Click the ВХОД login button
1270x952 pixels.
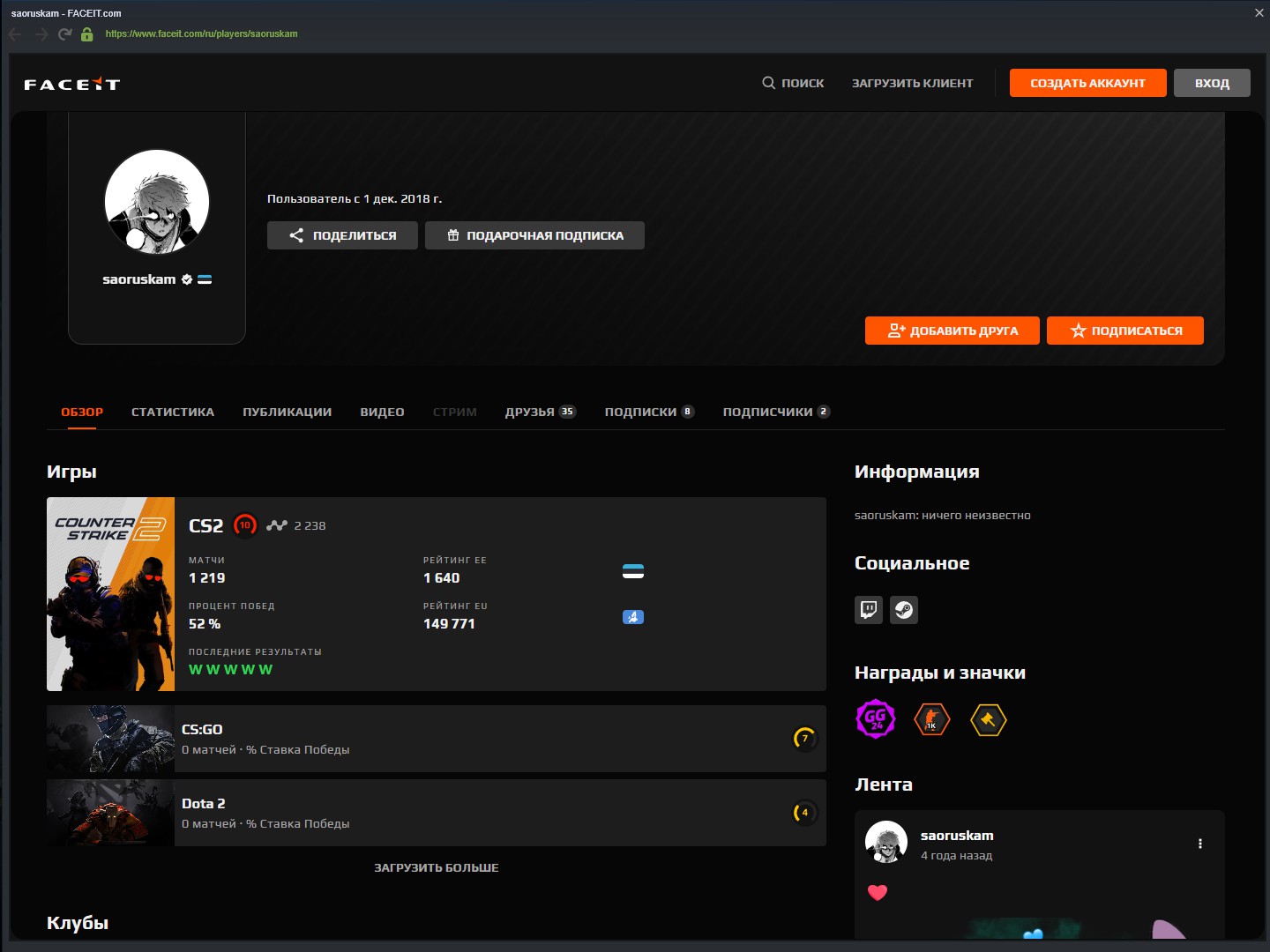[1212, 83]
